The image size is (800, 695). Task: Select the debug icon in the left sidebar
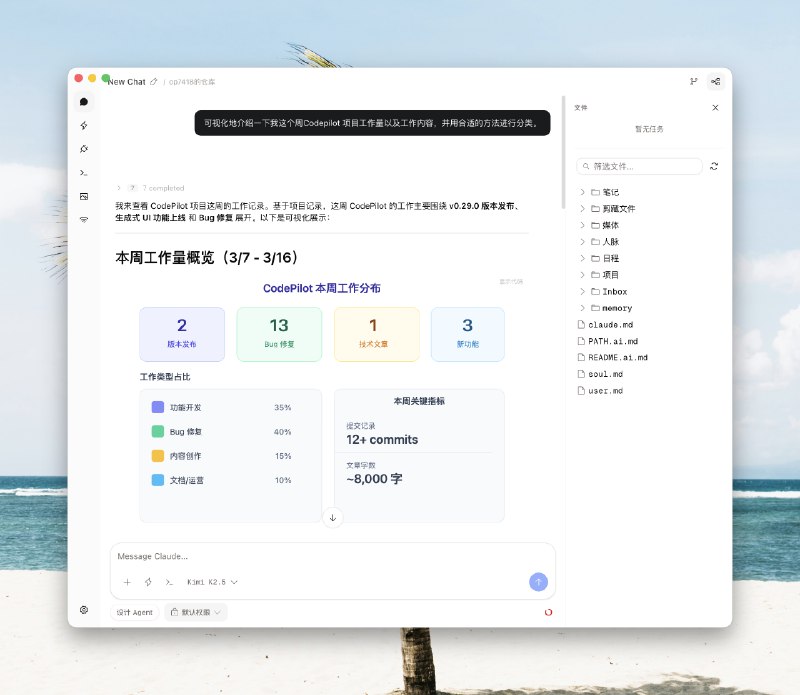(83, 148)
